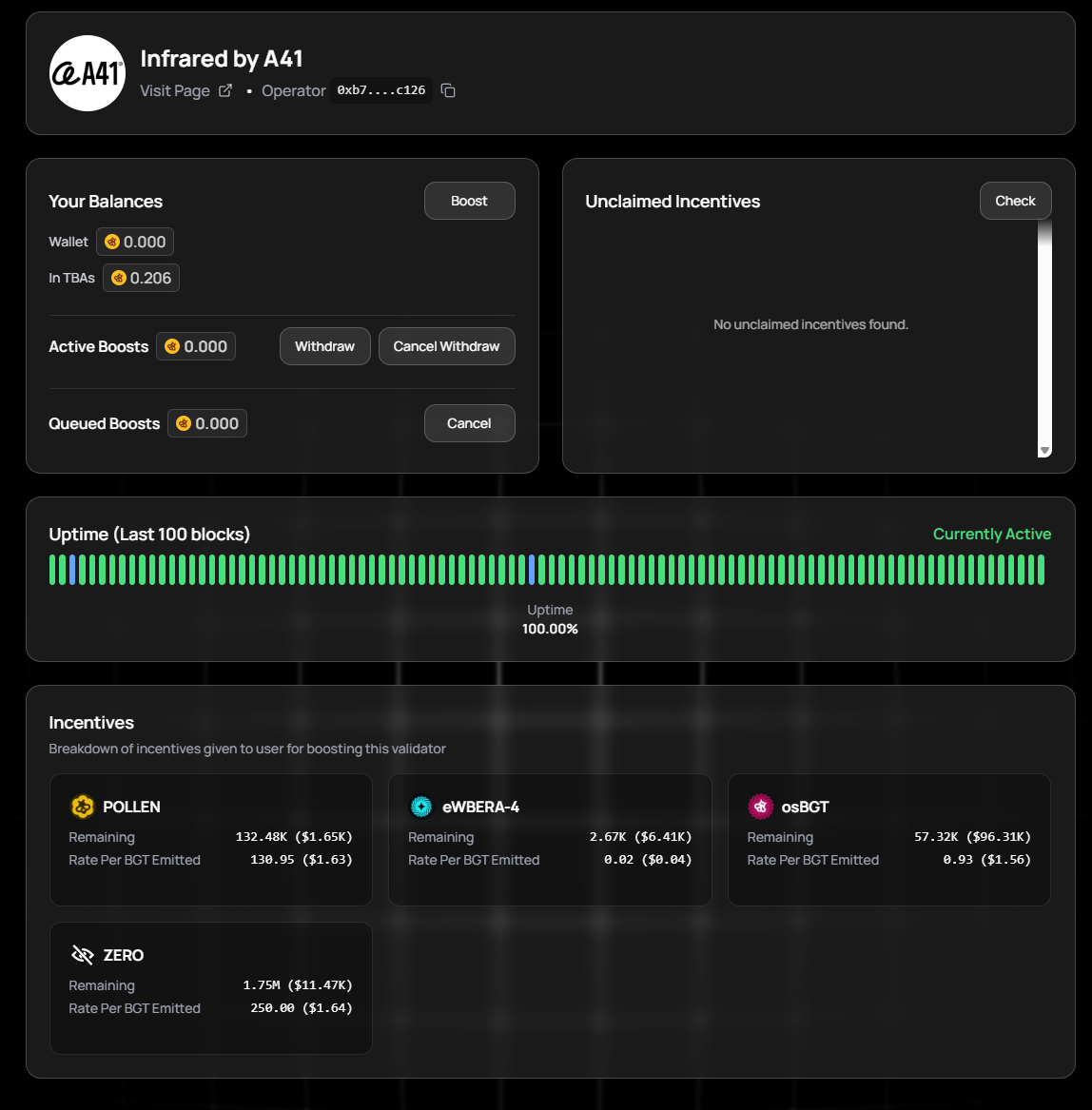Image resolution: width=1092 pixels, height=1110 pixels.
Task: Click the first blue block in uptime bar
Action: [x=72, y=569]
